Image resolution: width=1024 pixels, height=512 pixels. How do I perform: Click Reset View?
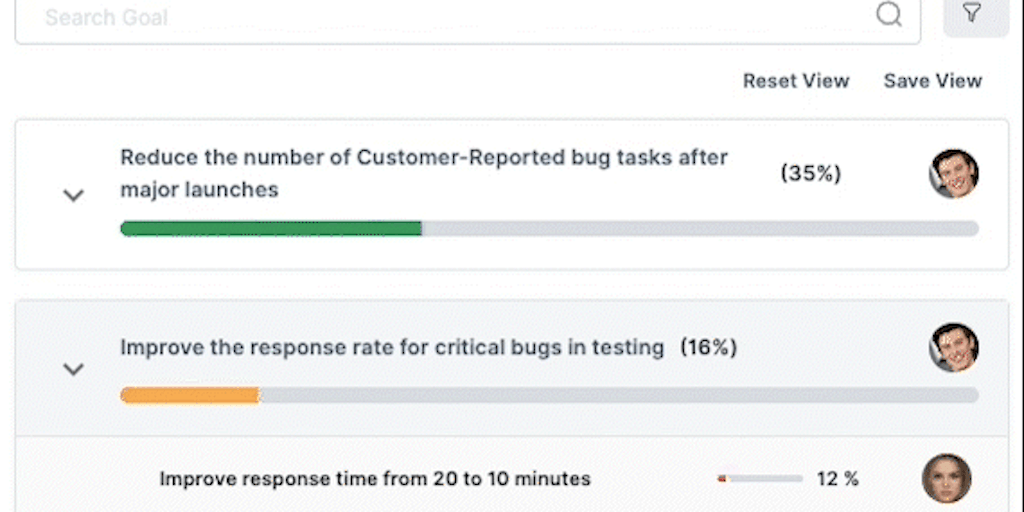(796, 81)
